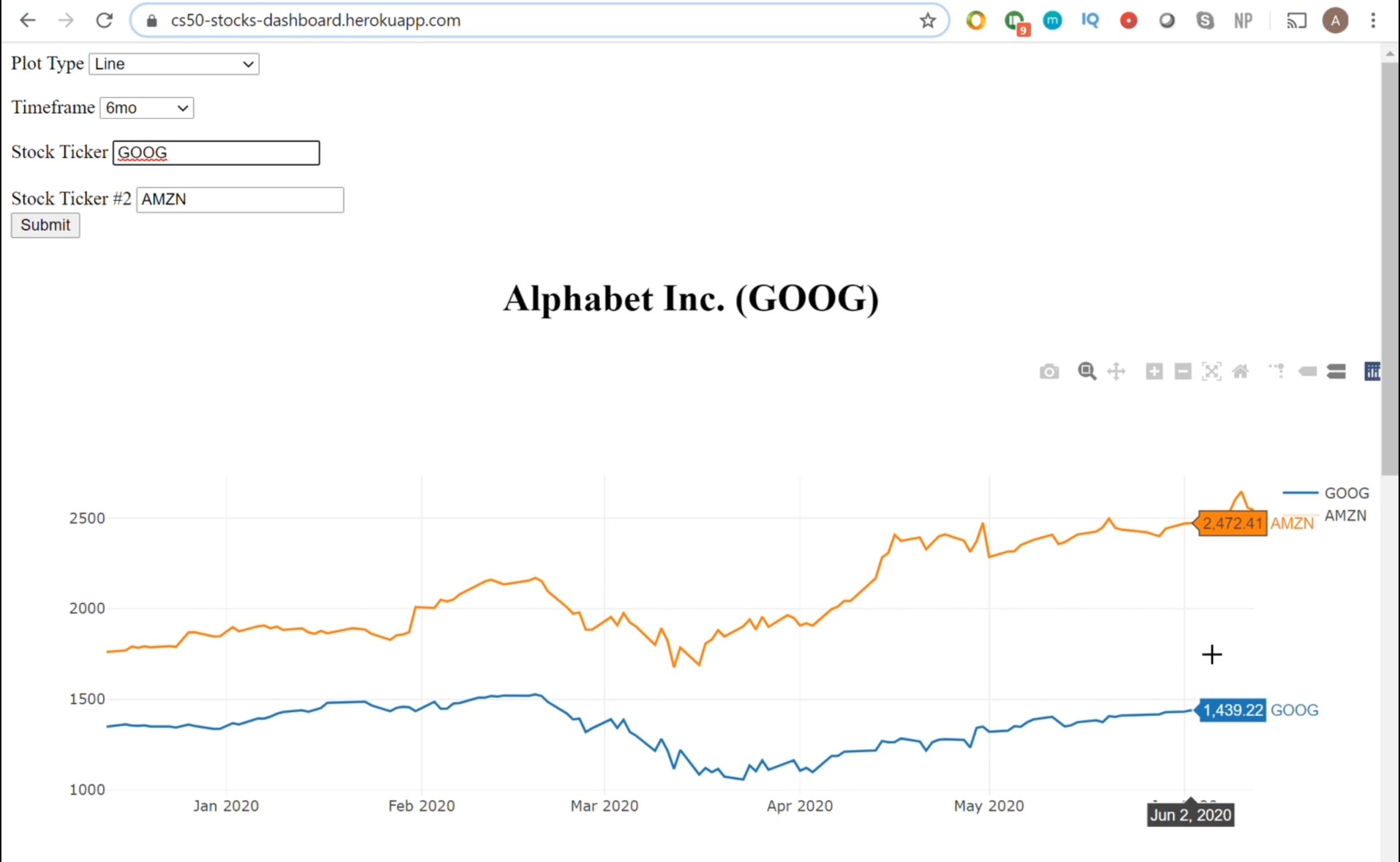Click the Stock Ticker #2 input field

[239, 199]
